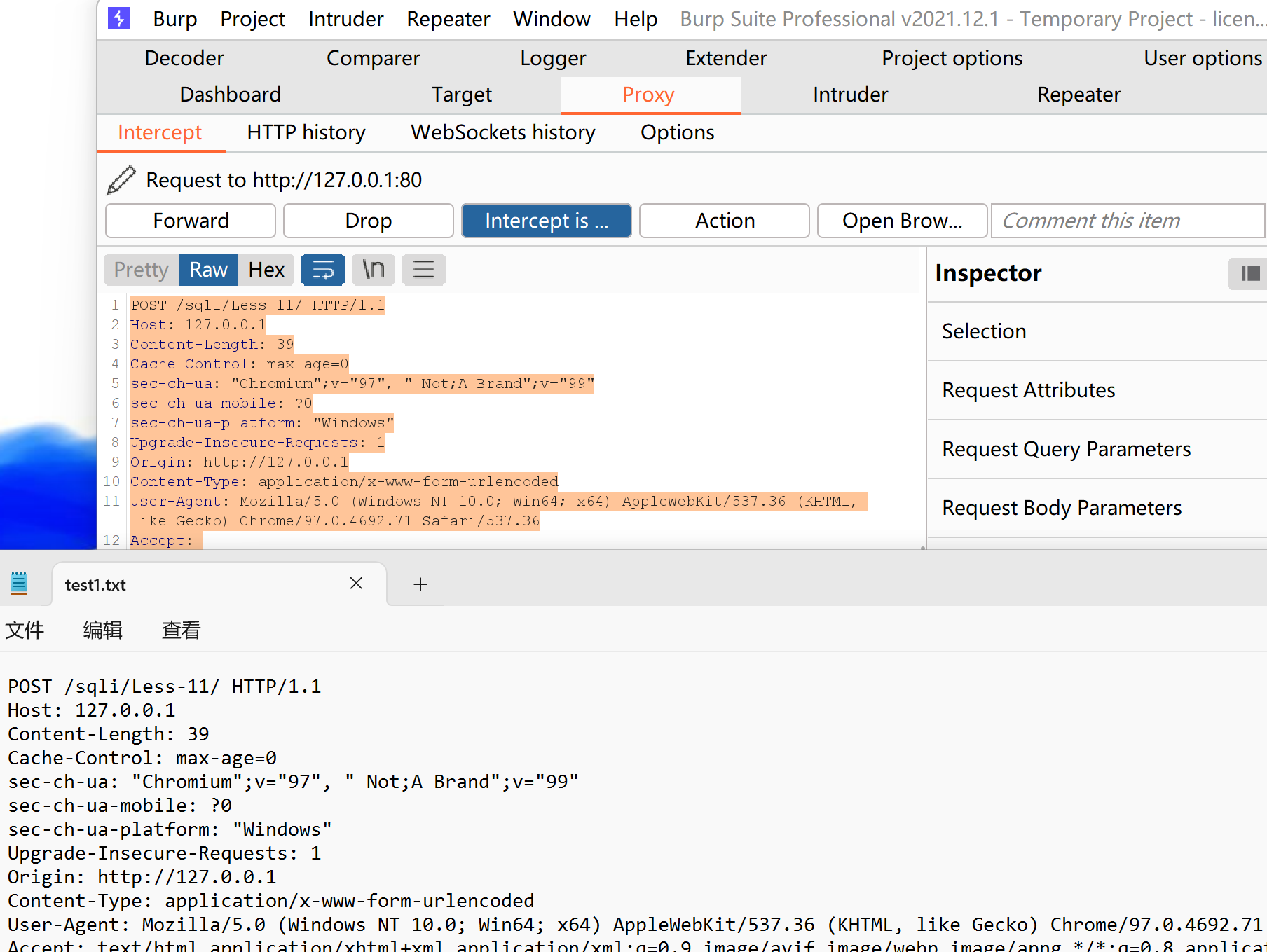Collapse the Inspector panel with its layout icon
Image resolution: width=1267 pixels, height=952 pixels.
click(x=1249, y=273)
